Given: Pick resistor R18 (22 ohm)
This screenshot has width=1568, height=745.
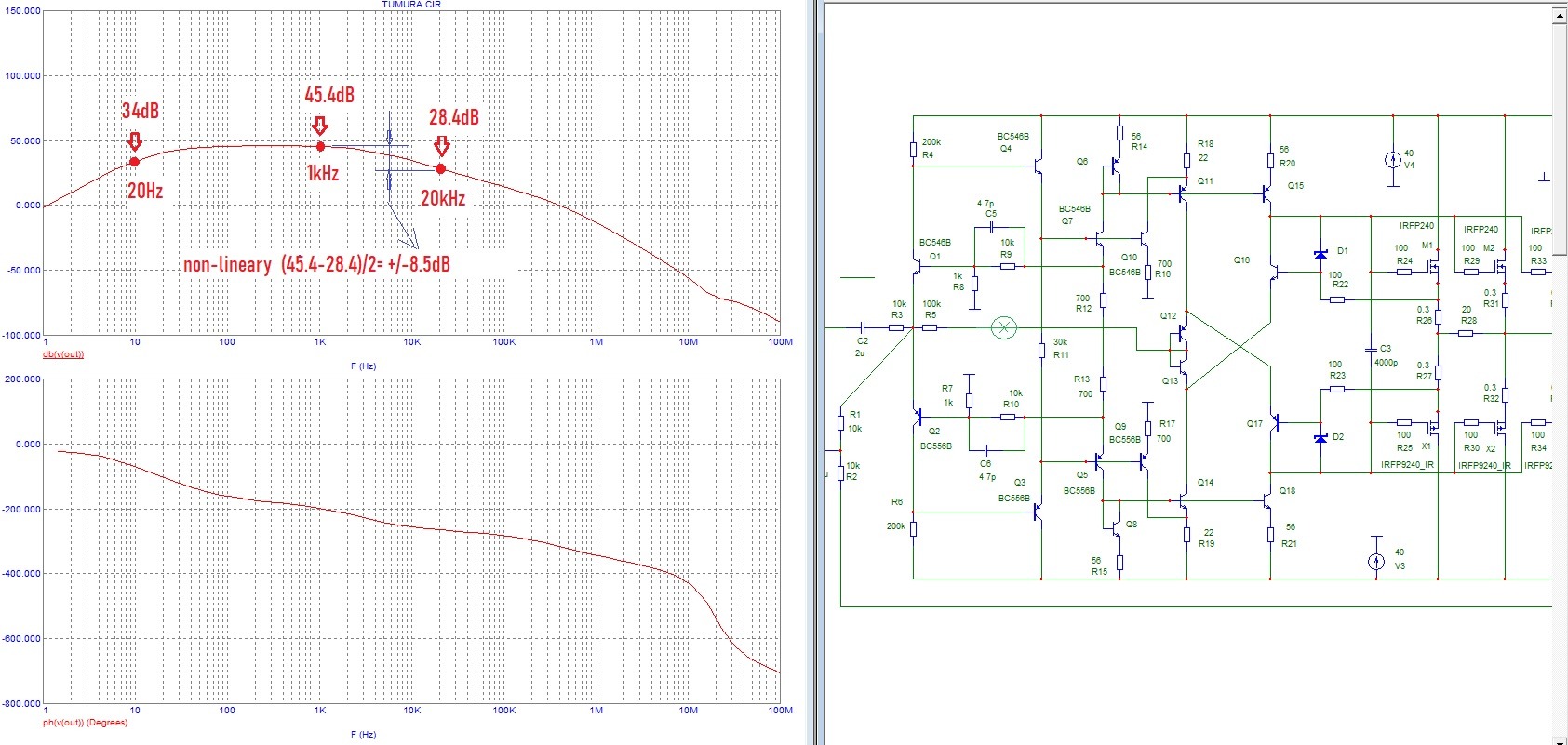Looking at the screenshot, I should pyautogui.click(x=1186, y=161).
